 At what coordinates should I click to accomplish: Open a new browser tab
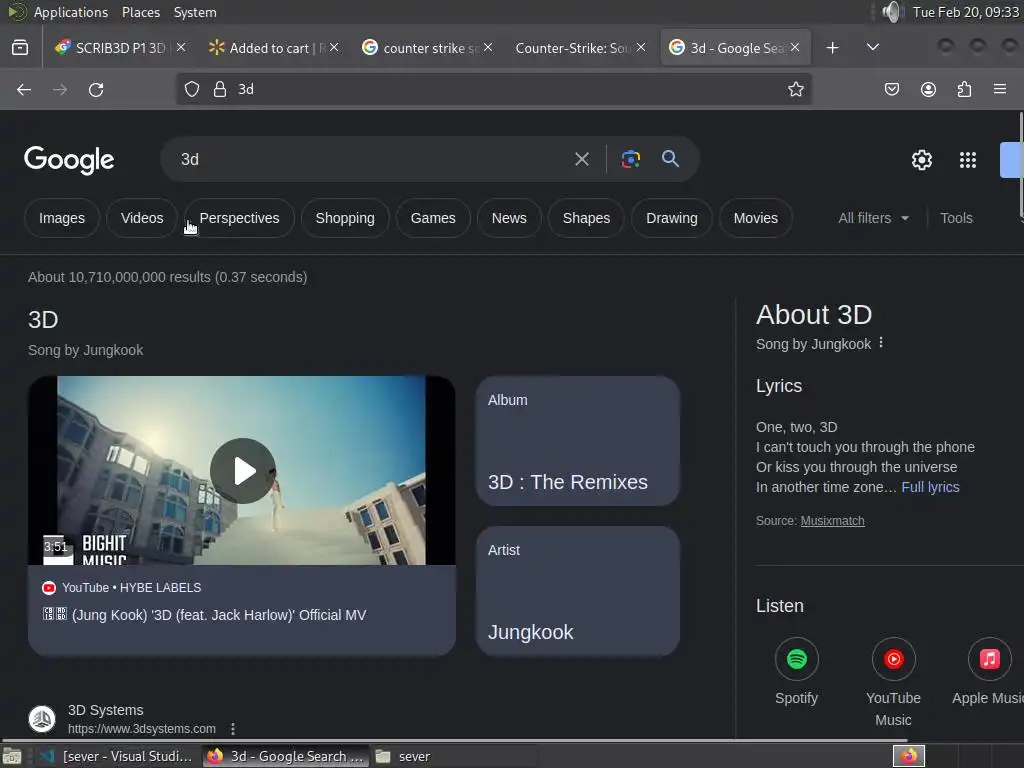[x=832, y=48]
